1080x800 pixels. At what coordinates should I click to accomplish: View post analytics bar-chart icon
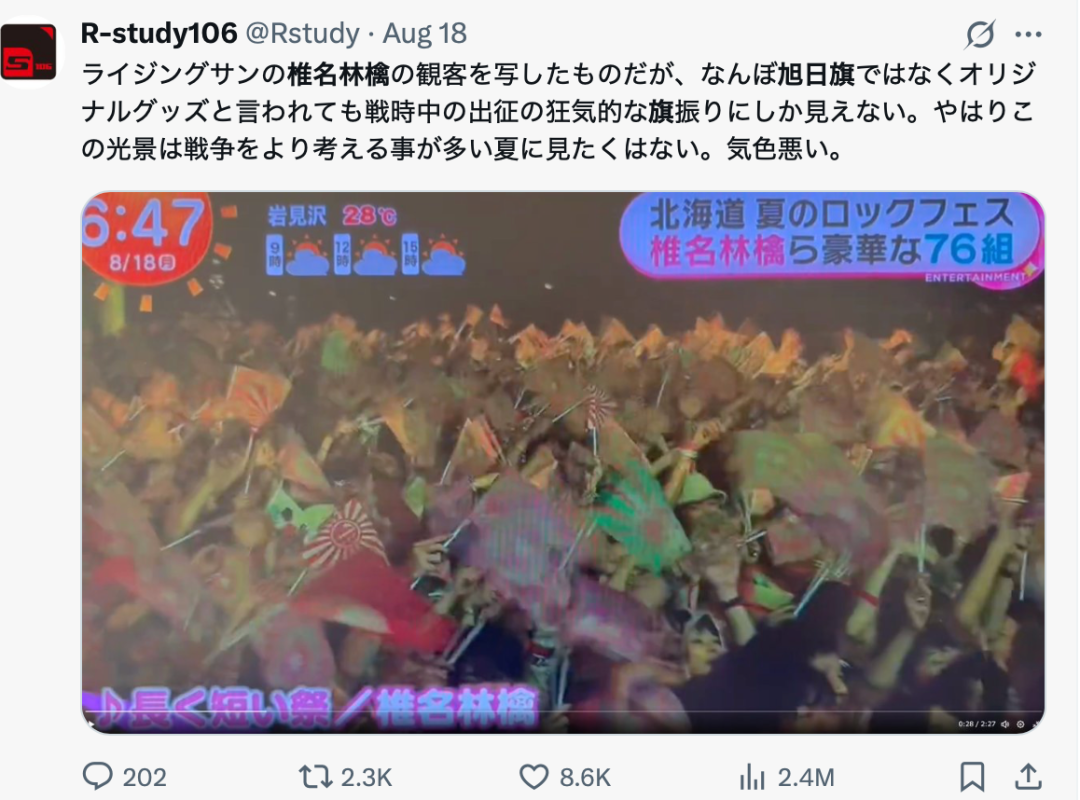pyautogui.click(x=751, y=777)
